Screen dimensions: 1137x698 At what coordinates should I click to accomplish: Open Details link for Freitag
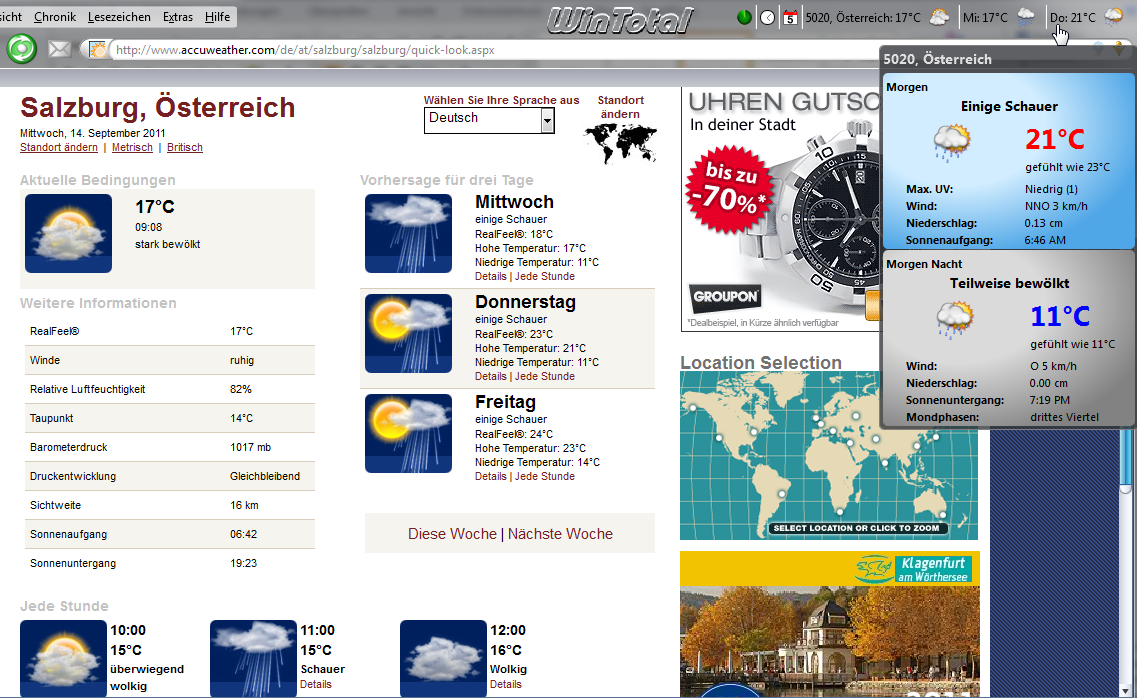(491, 476)
